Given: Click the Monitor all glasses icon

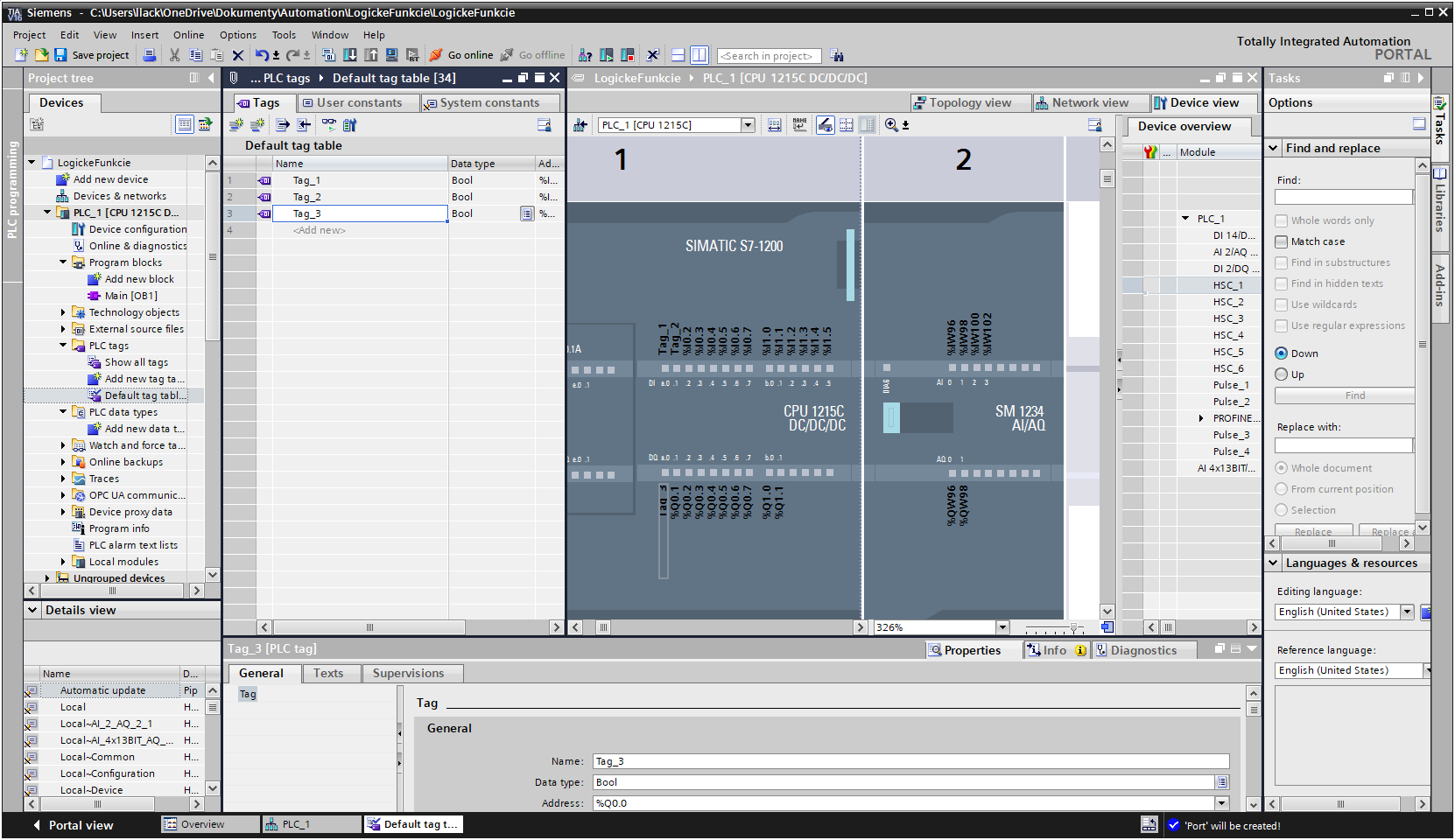Looking at the screenshot, I should 328,125.
